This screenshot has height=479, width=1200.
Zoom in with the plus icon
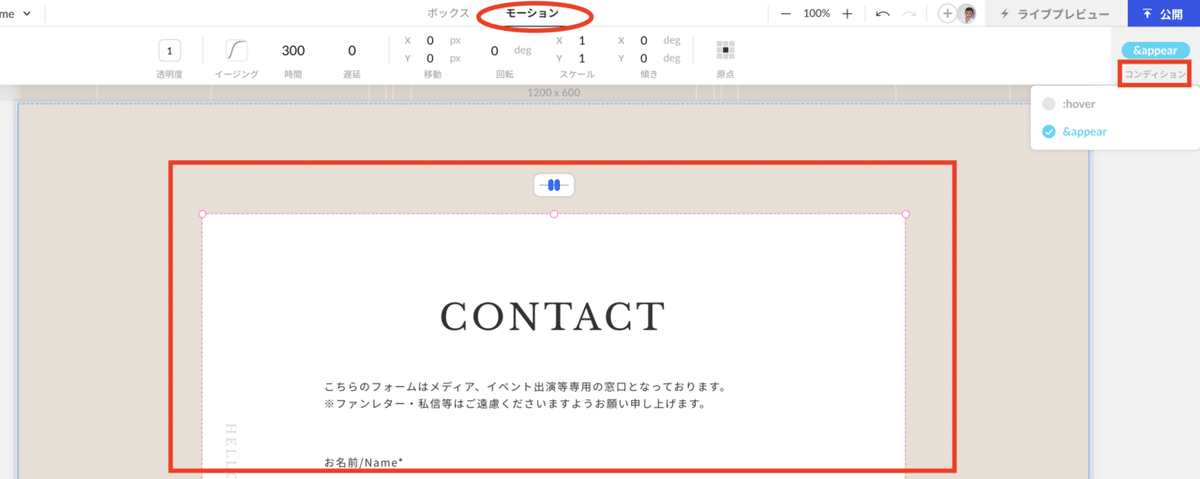click(x=847, y=14)
